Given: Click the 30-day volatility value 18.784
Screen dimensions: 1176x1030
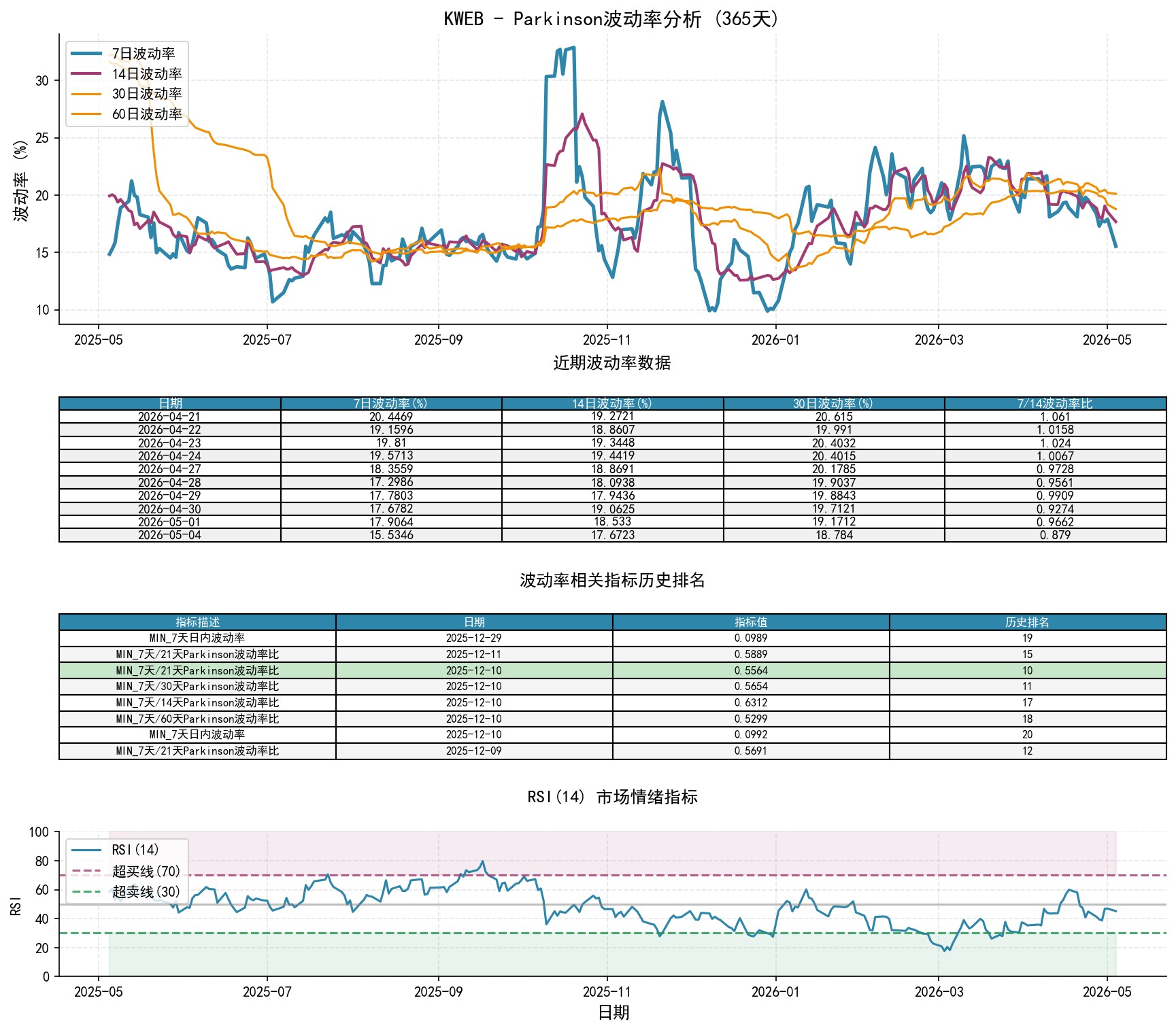Looking at the screenshot, I should click(834, 535).
